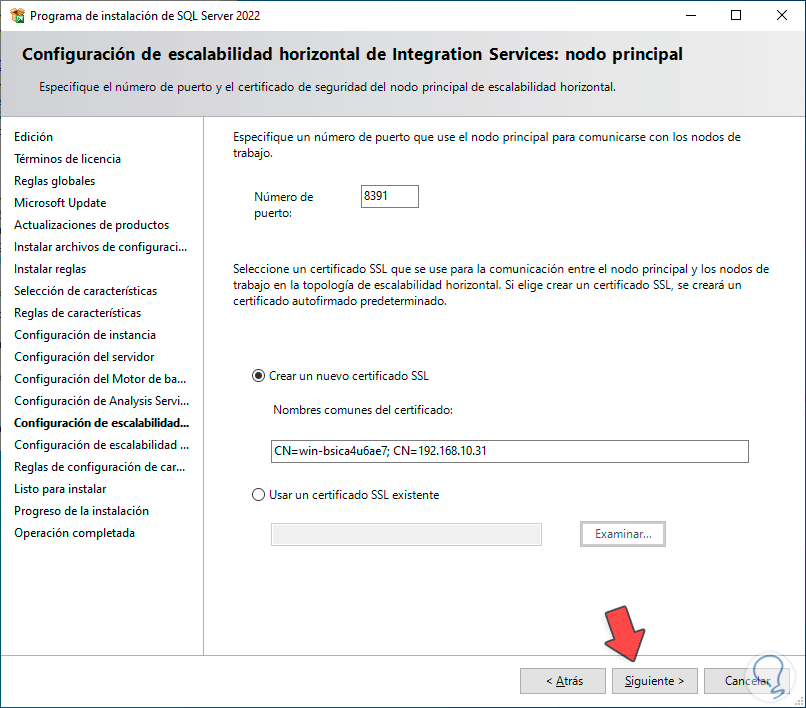Viewport: 806px width, 708px height.
Task: Close the installer window with the X
Action: click(782, 15)
